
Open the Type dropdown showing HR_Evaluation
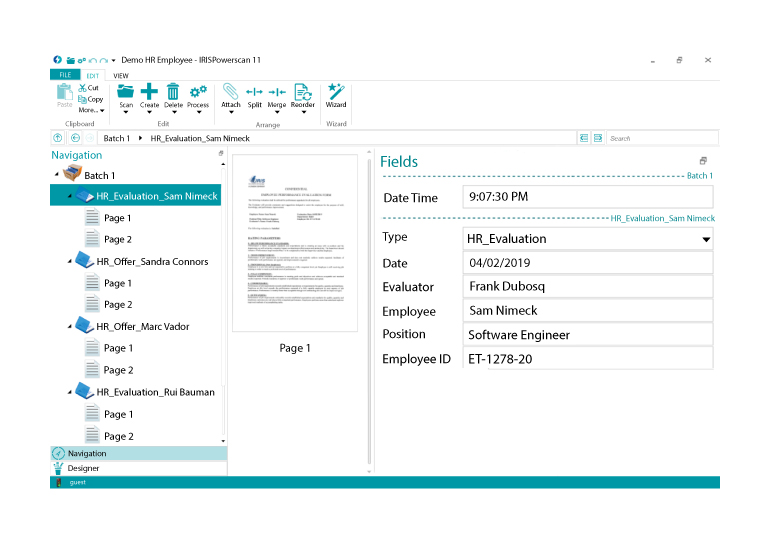pos(706,240)
